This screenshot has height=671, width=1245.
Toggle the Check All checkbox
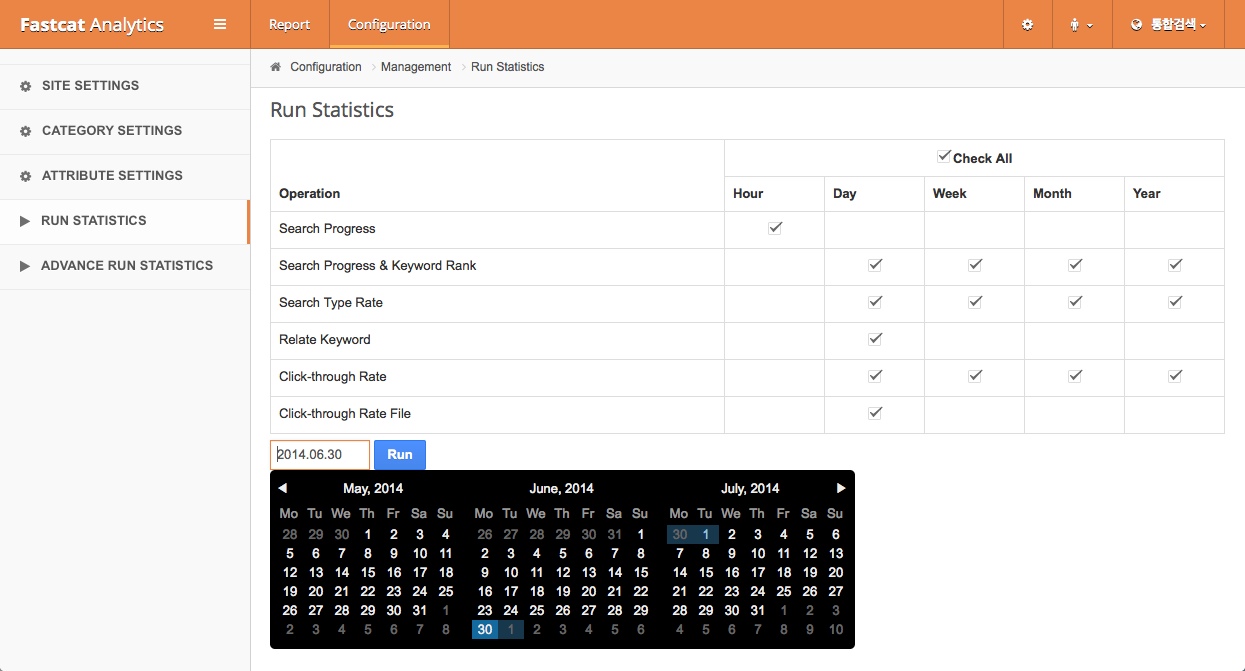[x=943, y=156]
